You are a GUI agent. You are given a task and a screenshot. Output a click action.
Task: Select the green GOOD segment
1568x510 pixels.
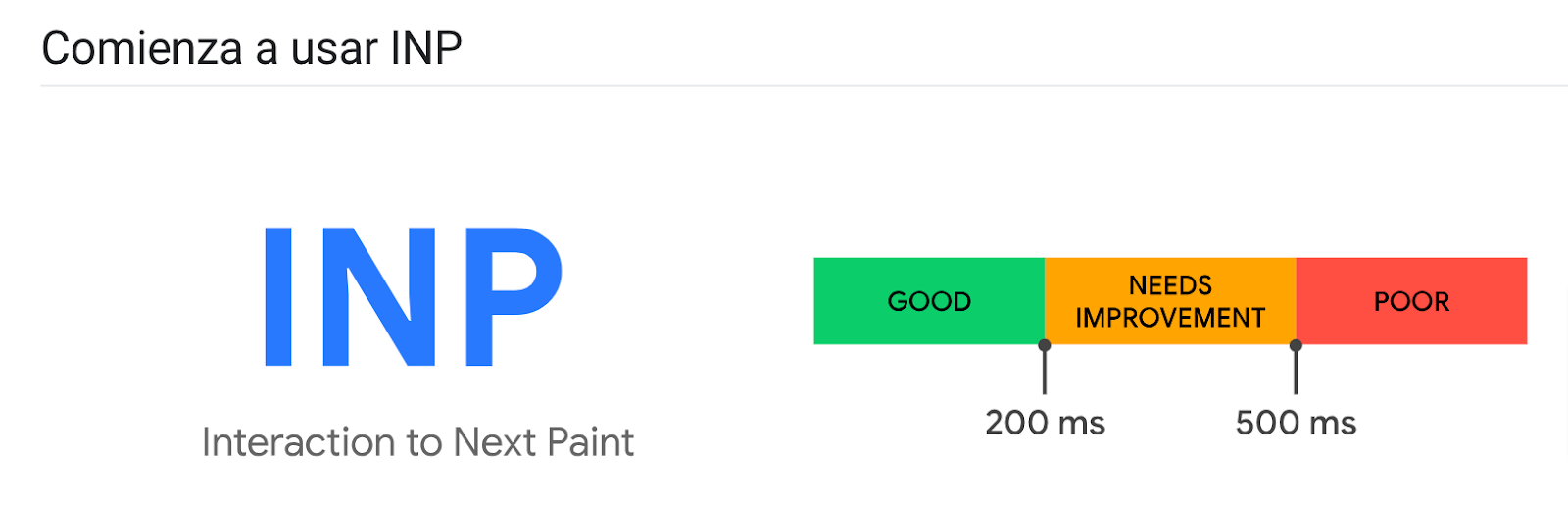929,301
